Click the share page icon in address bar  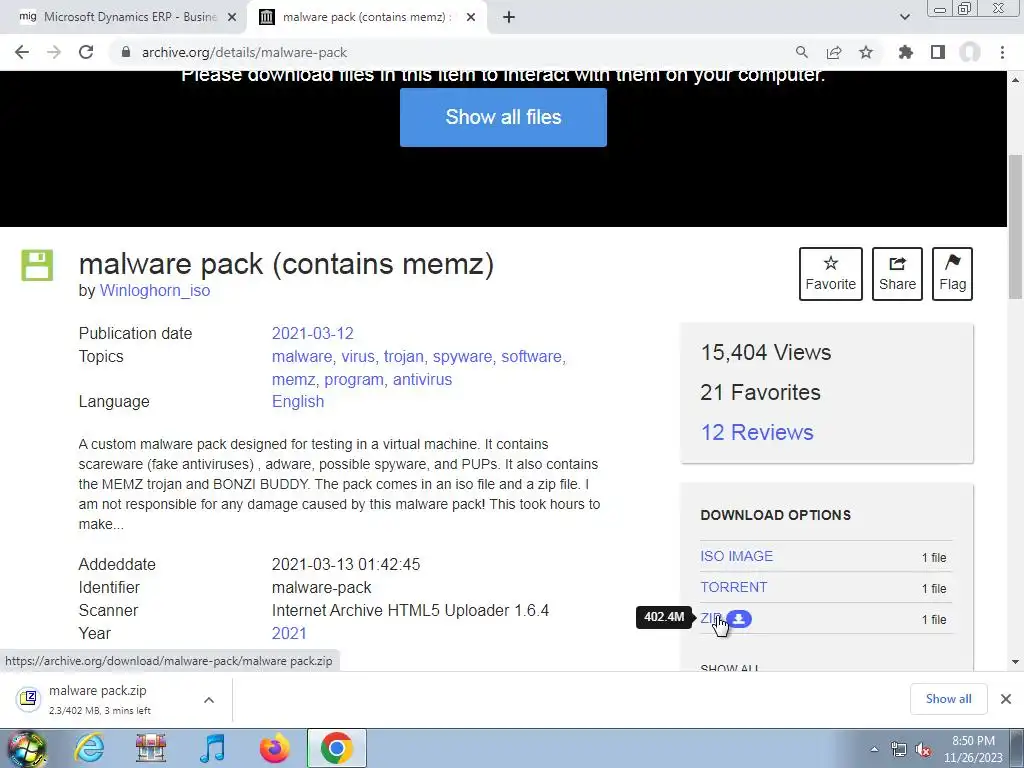[x=834, y=52]
